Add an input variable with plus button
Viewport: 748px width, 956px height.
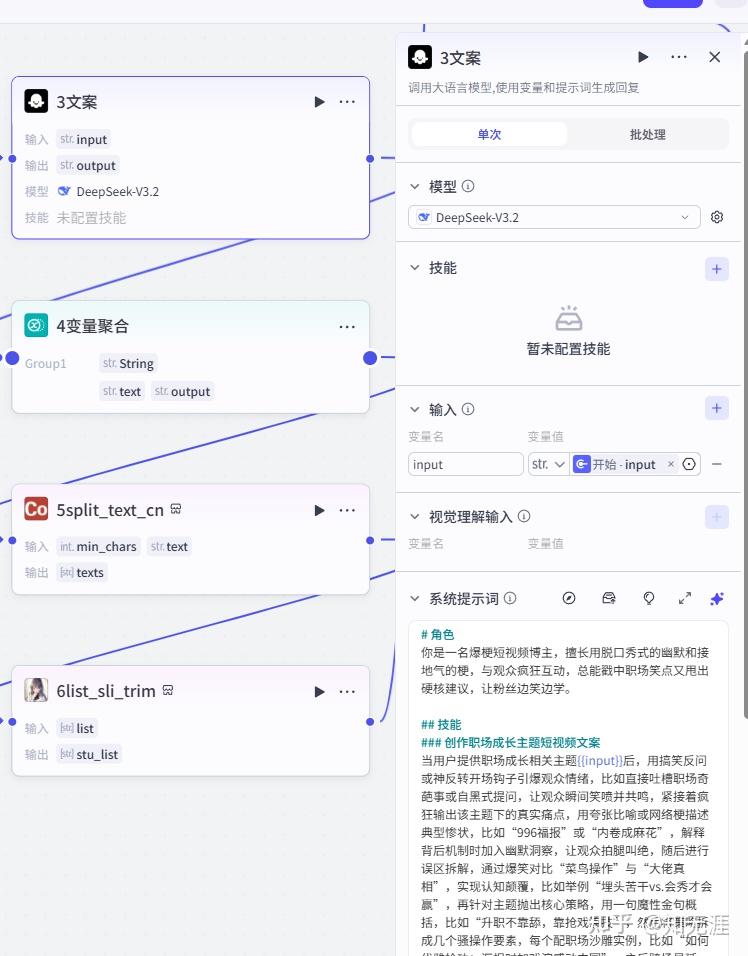point(717,408)
